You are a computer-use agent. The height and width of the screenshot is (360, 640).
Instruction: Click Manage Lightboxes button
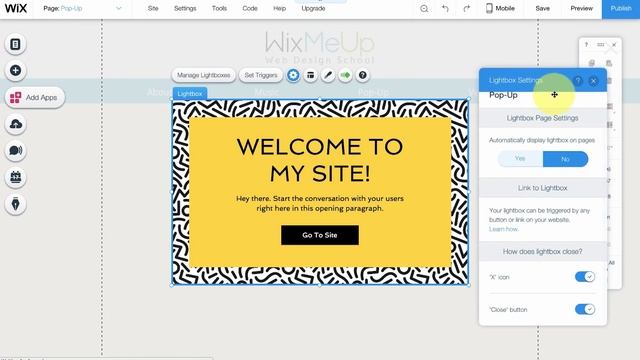pos(204,75)
